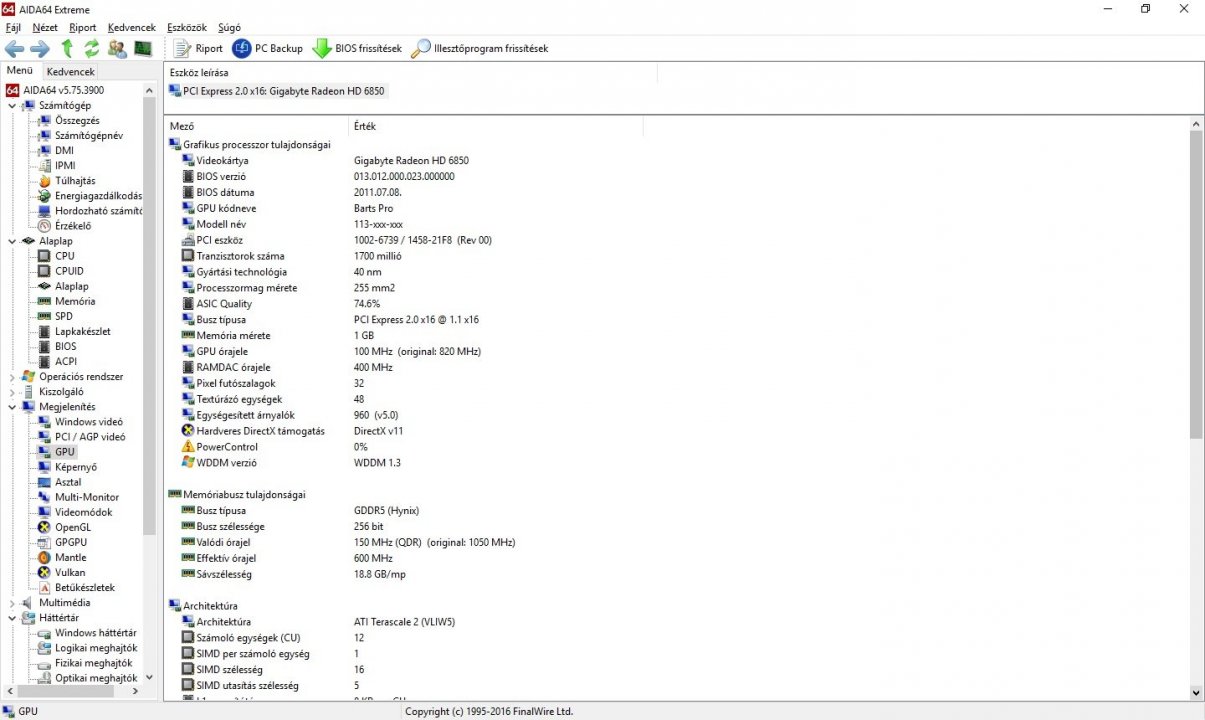Select the PCI Express device entry
Screen dimensions: 1205x720
click(277, 91)
